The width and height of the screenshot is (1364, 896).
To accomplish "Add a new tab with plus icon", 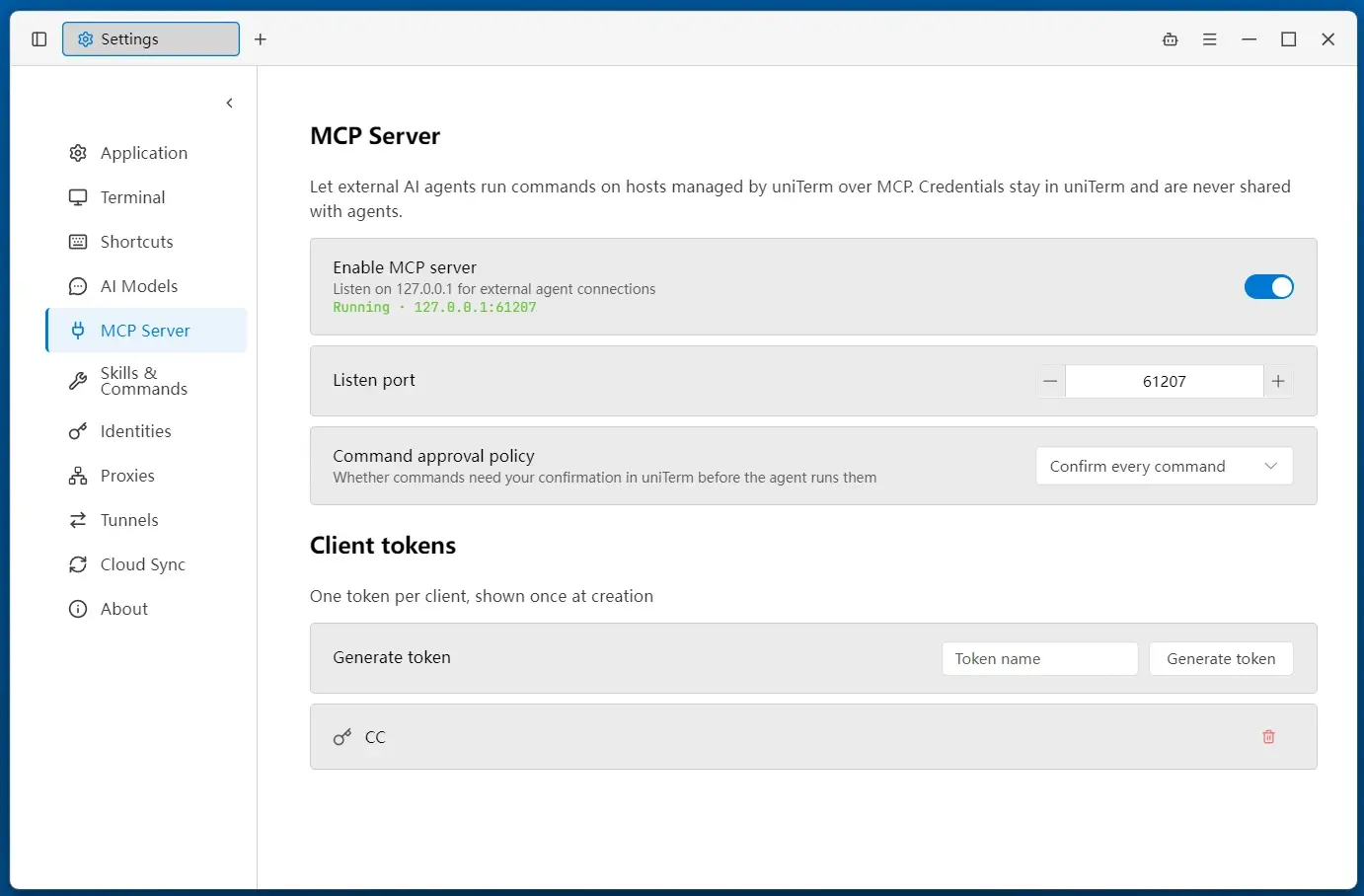I will coord(261,39).
